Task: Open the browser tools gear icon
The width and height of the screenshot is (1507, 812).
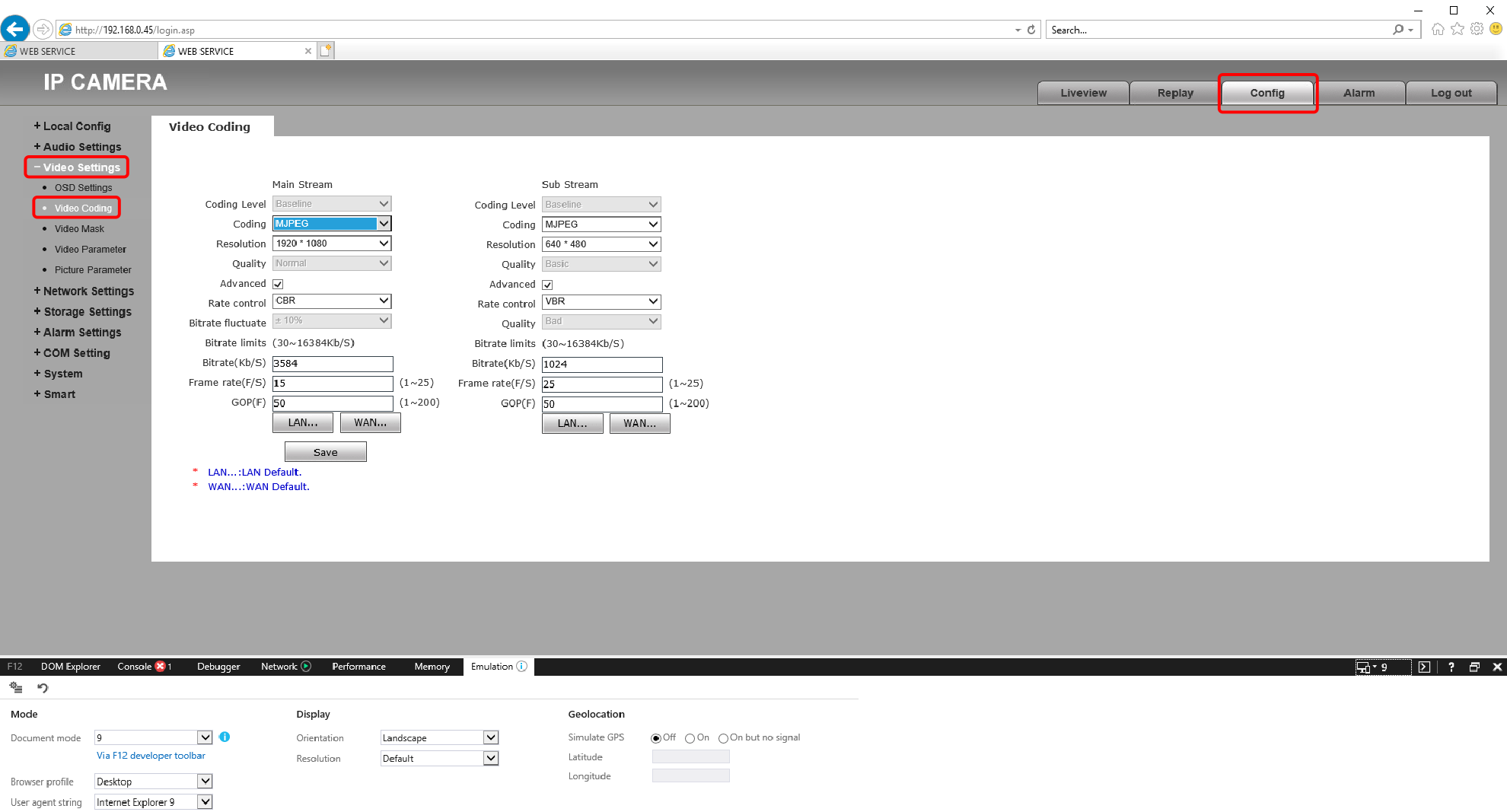Action: click(1477, 29)
